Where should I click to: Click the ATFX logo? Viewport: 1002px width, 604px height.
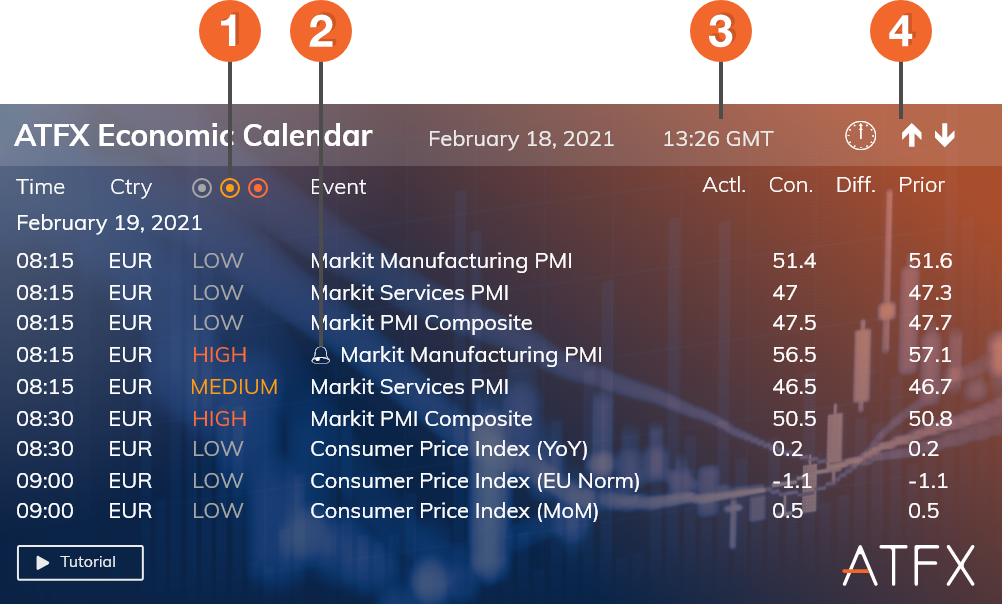(908, 565)
